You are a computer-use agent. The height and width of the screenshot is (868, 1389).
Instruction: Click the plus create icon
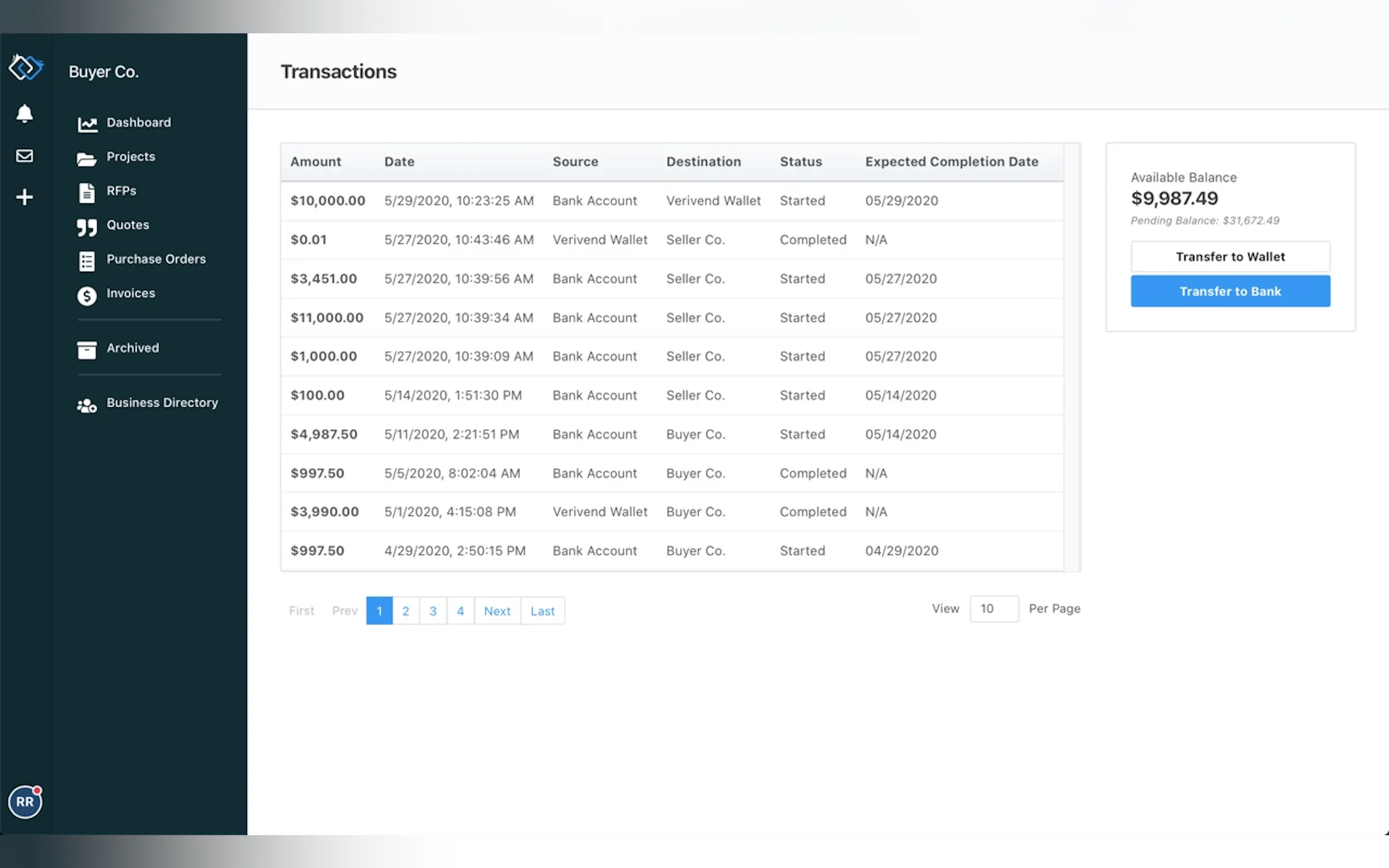point(24,197)
